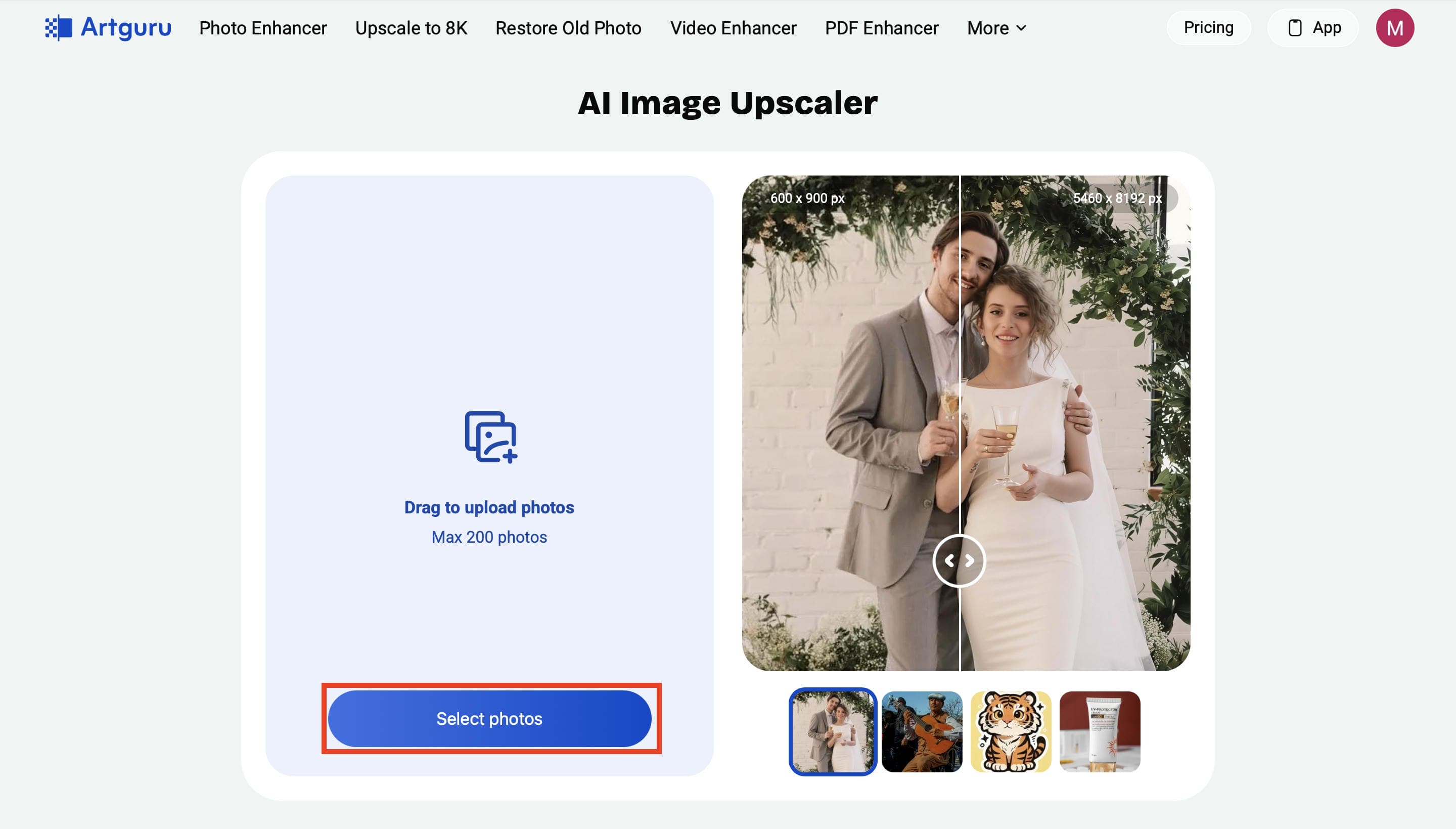Navigate to Video Enhancer
This screenshot has width=1456, height=829.
coord(733,28)
